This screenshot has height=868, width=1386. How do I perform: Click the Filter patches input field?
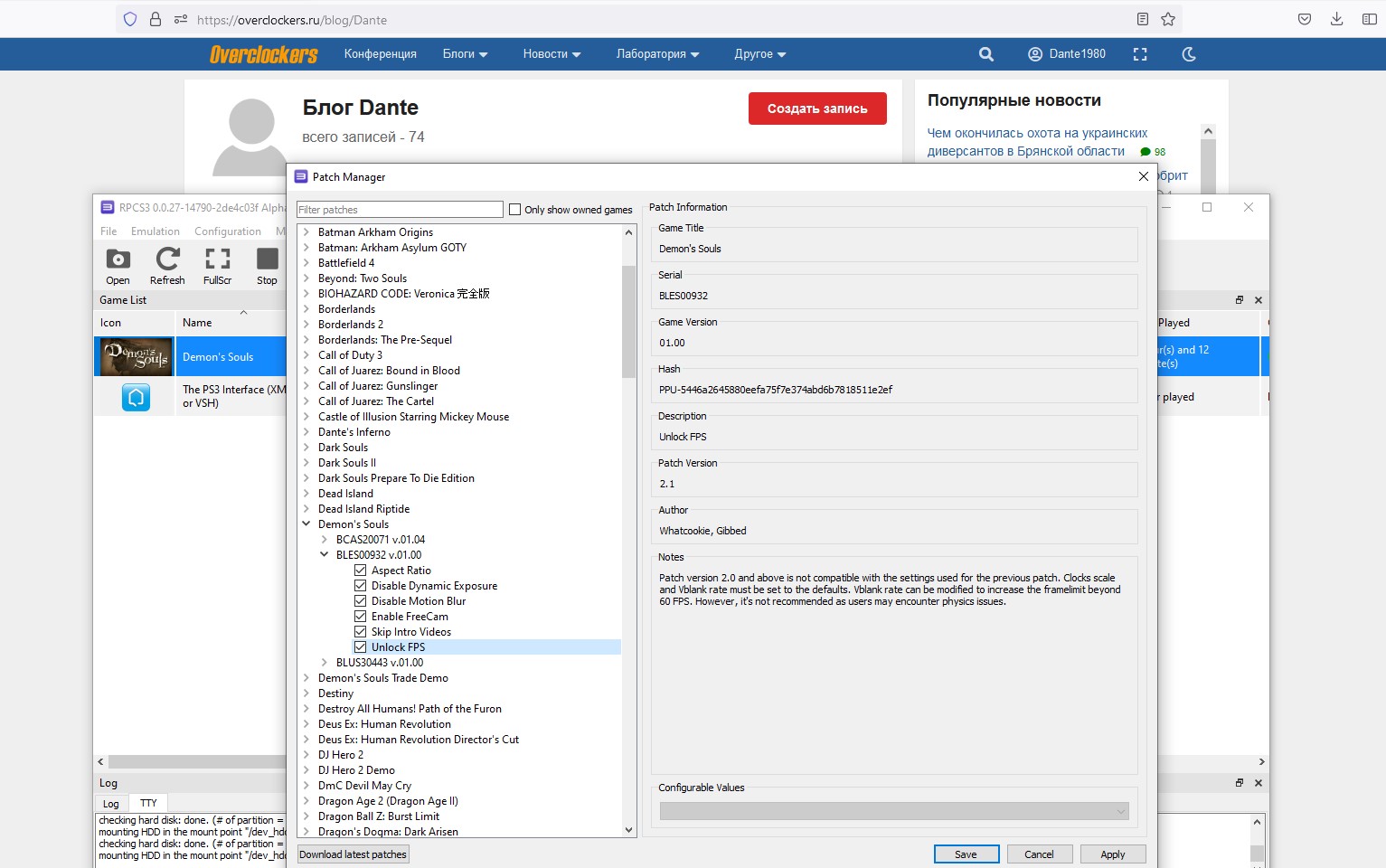pyautogui.click(x=400, y=210)
